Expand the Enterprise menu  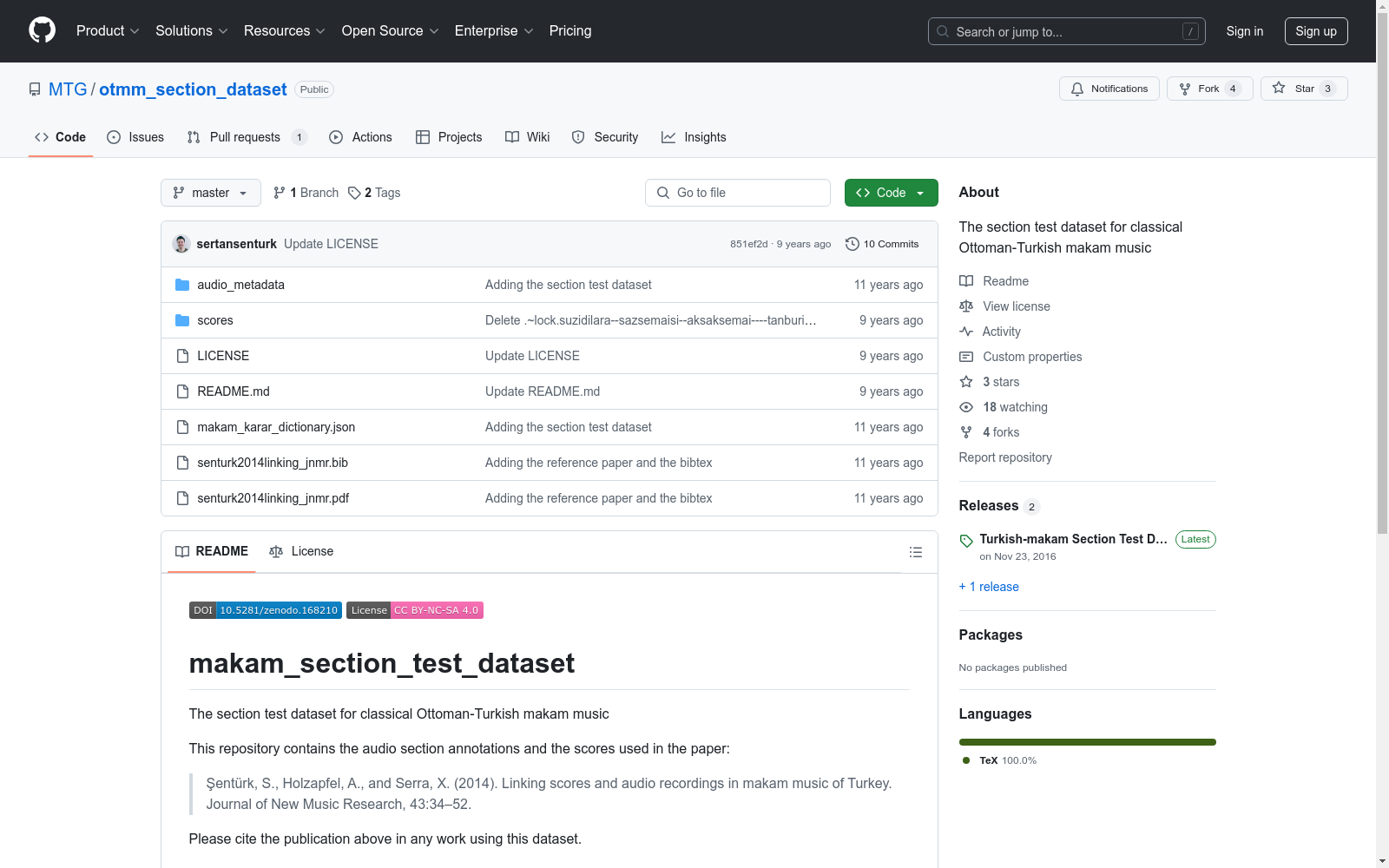494,31
